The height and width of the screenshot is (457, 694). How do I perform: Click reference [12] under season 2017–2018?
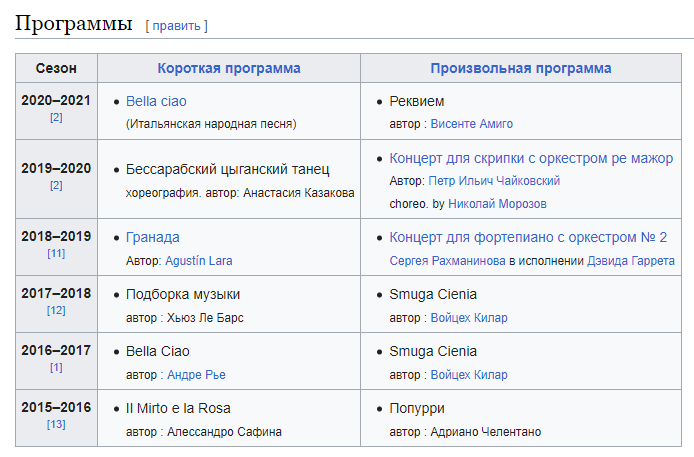(56, 311)
